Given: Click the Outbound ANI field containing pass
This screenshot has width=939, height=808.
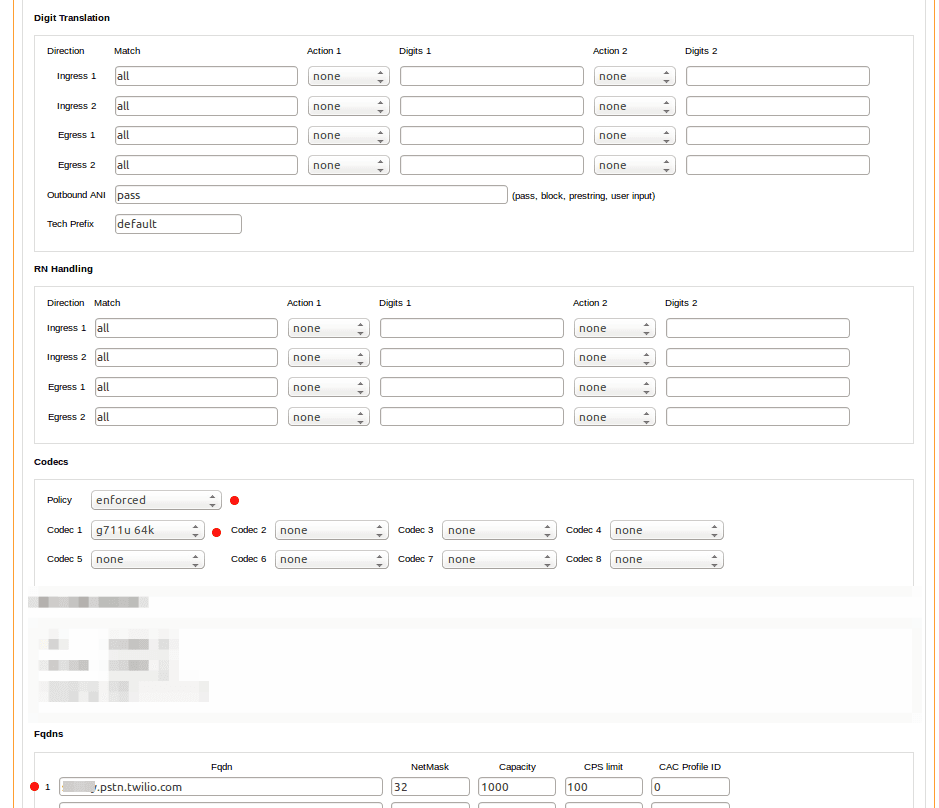Looking at the screenshot, I should coord(310,194).
